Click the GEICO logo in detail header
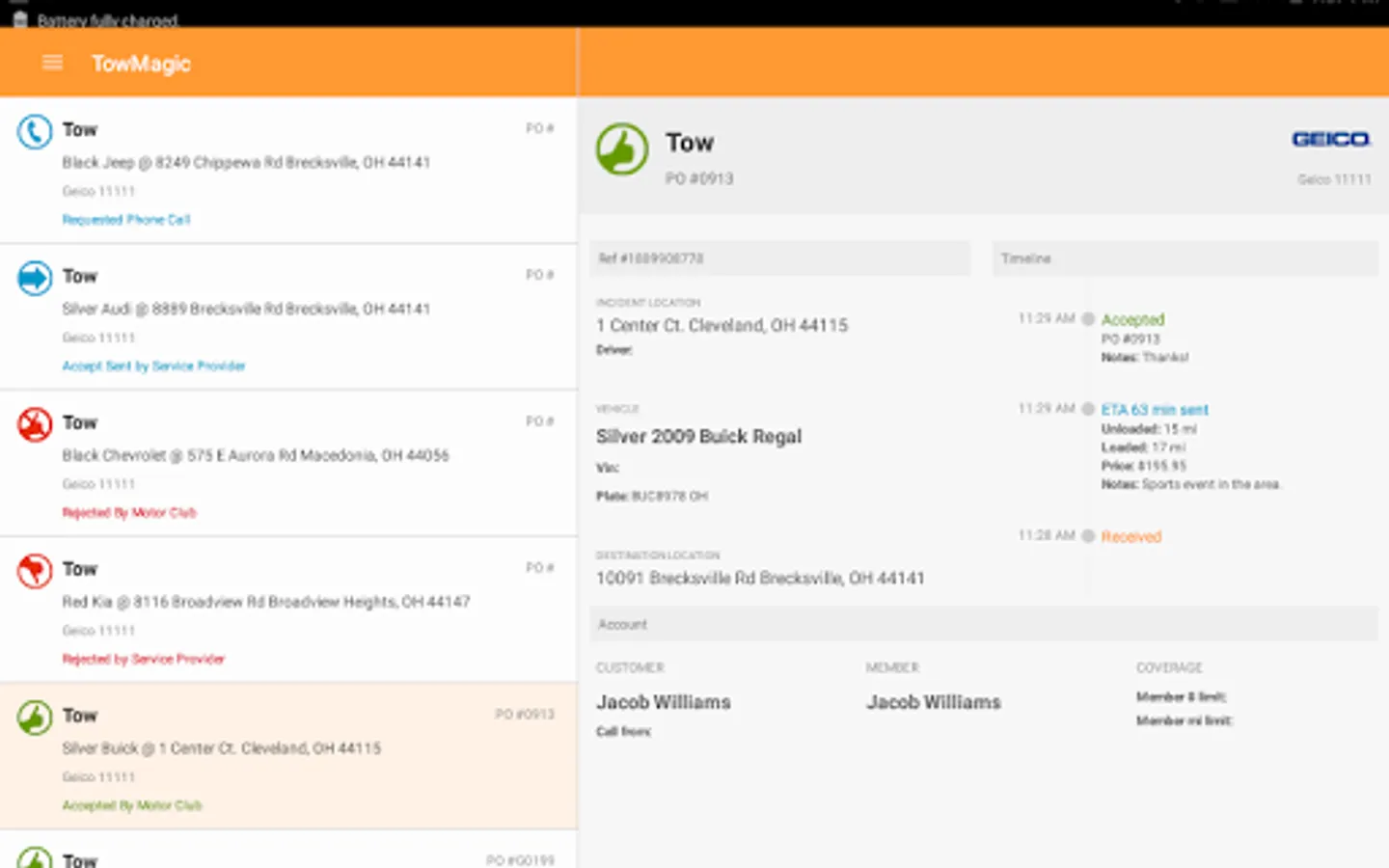This screenshot has width=1389, height=868. point(1331,140)
